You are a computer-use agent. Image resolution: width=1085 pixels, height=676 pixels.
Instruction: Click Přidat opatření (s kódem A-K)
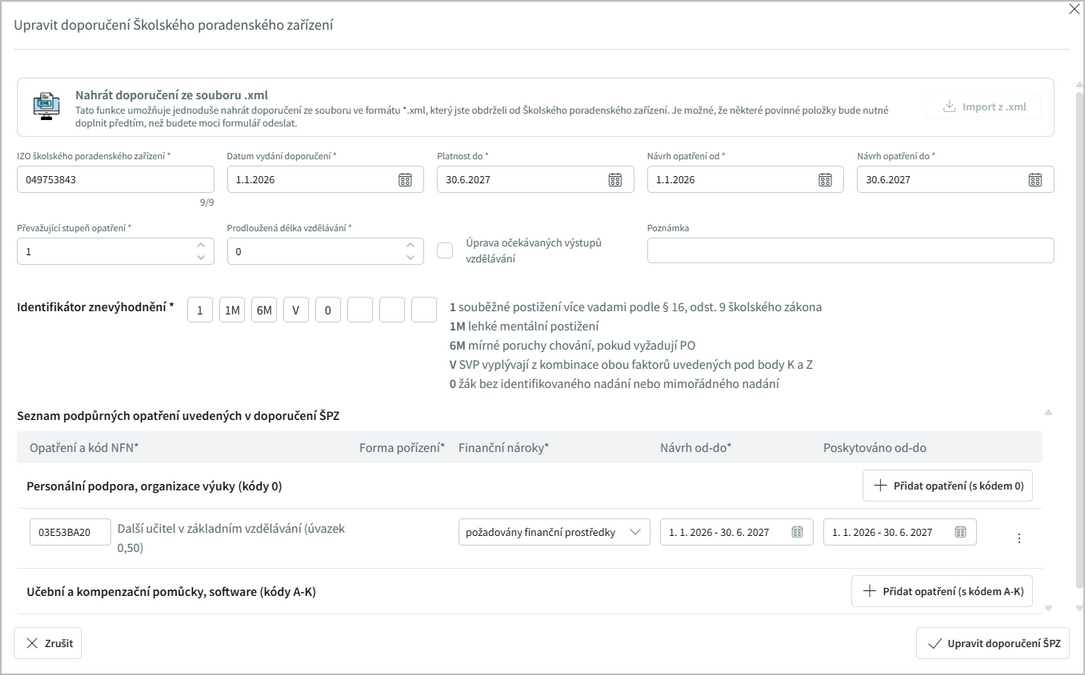click(x=941, y=591)
